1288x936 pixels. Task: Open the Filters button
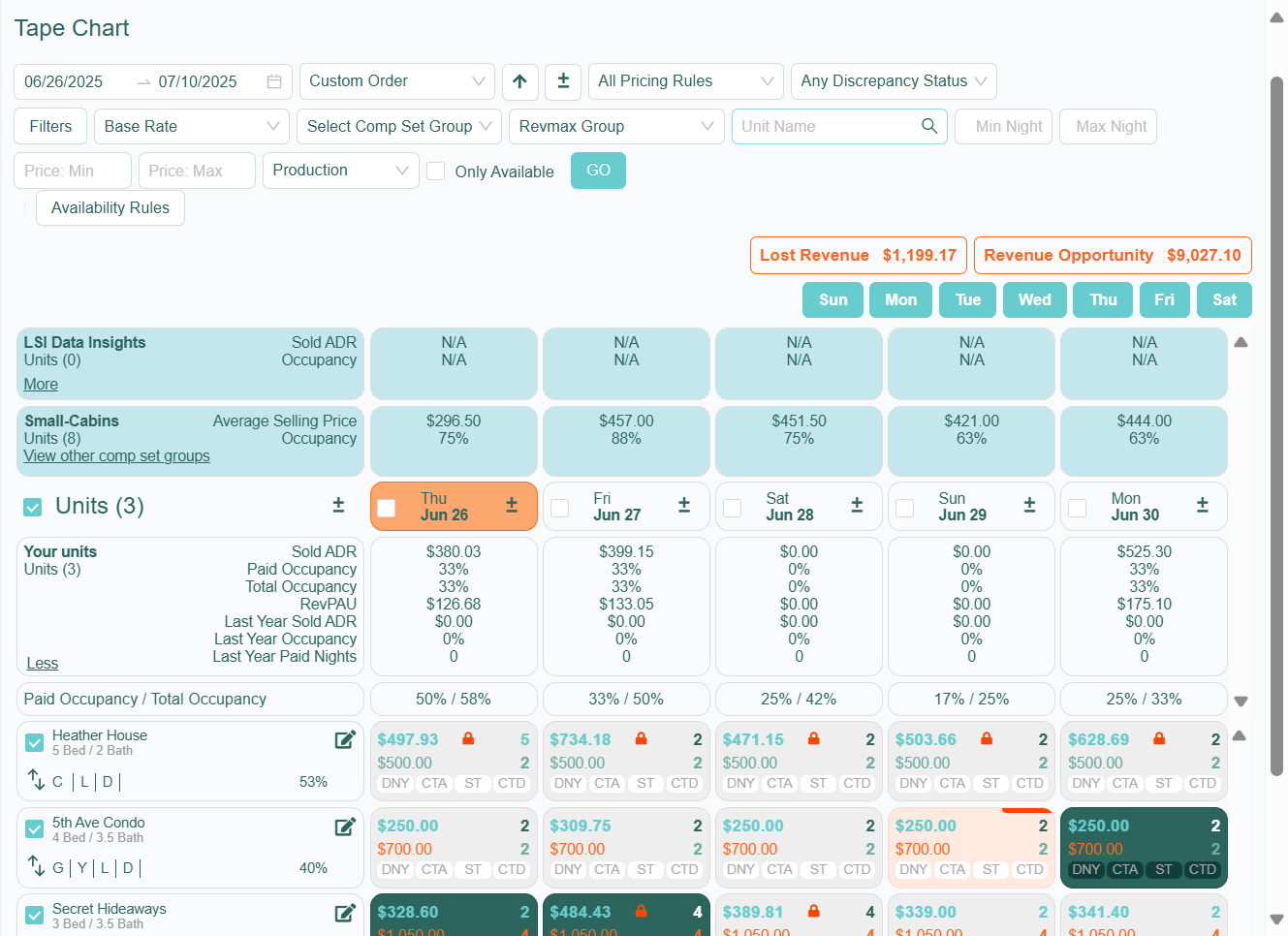pos(50,126)
